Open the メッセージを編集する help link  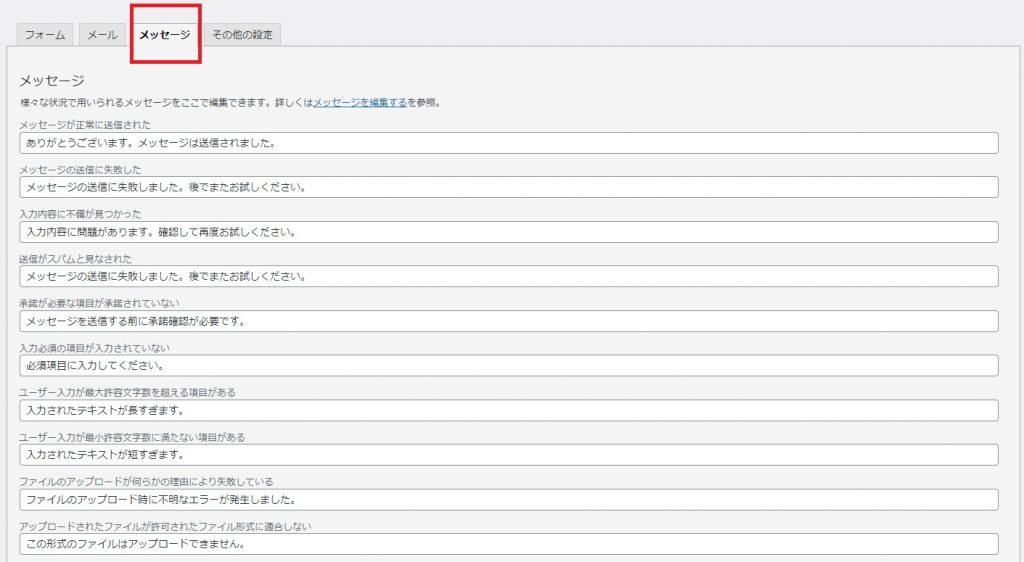[360, 102]
